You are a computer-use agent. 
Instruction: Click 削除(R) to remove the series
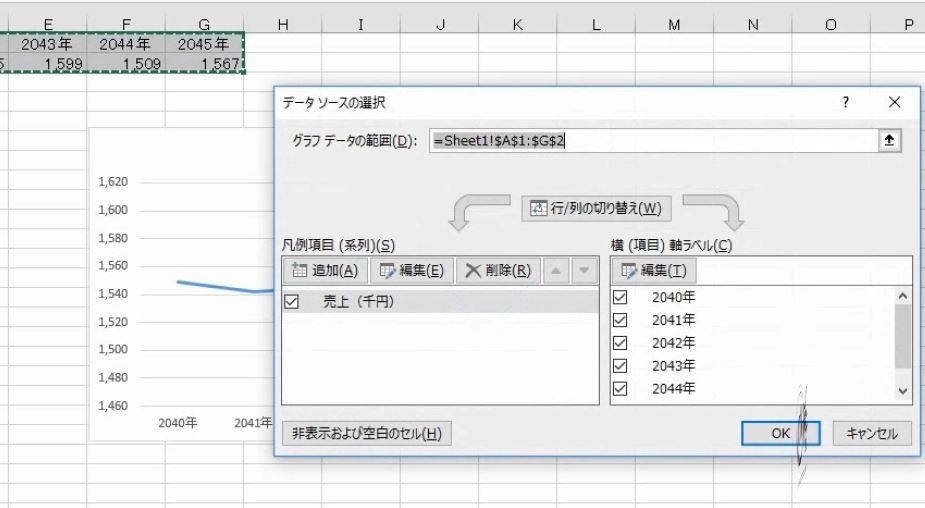tap(498, 271)
